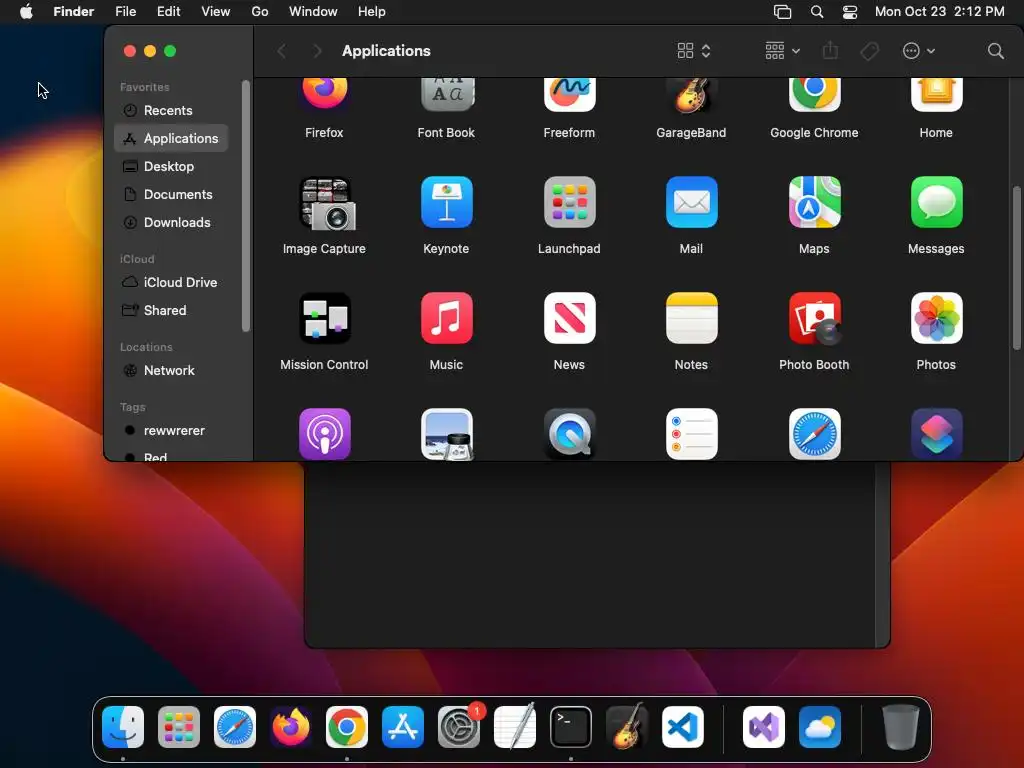
Task: Click the Edit Tags toolbar button
Action: click(869, 51)
